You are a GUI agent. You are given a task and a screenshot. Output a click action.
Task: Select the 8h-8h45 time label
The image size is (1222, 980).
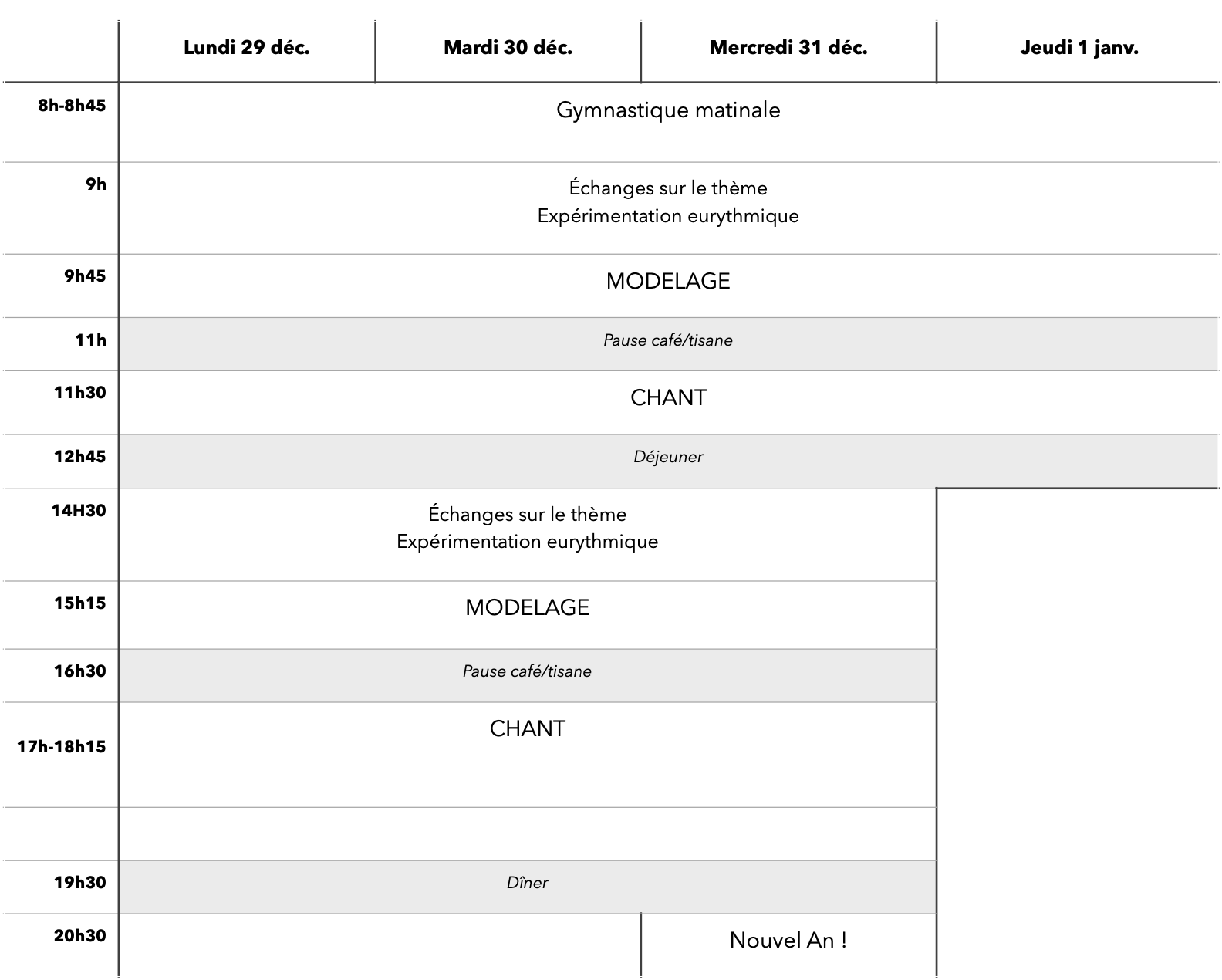pyautogui.click(x=72, y=106)
